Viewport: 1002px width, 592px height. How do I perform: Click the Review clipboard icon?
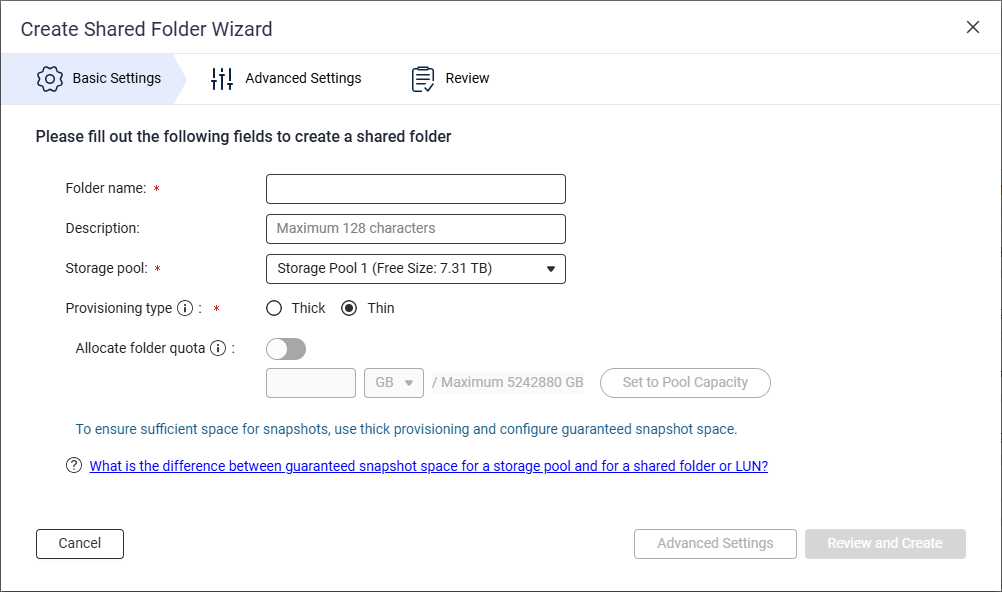click(423, 79)
